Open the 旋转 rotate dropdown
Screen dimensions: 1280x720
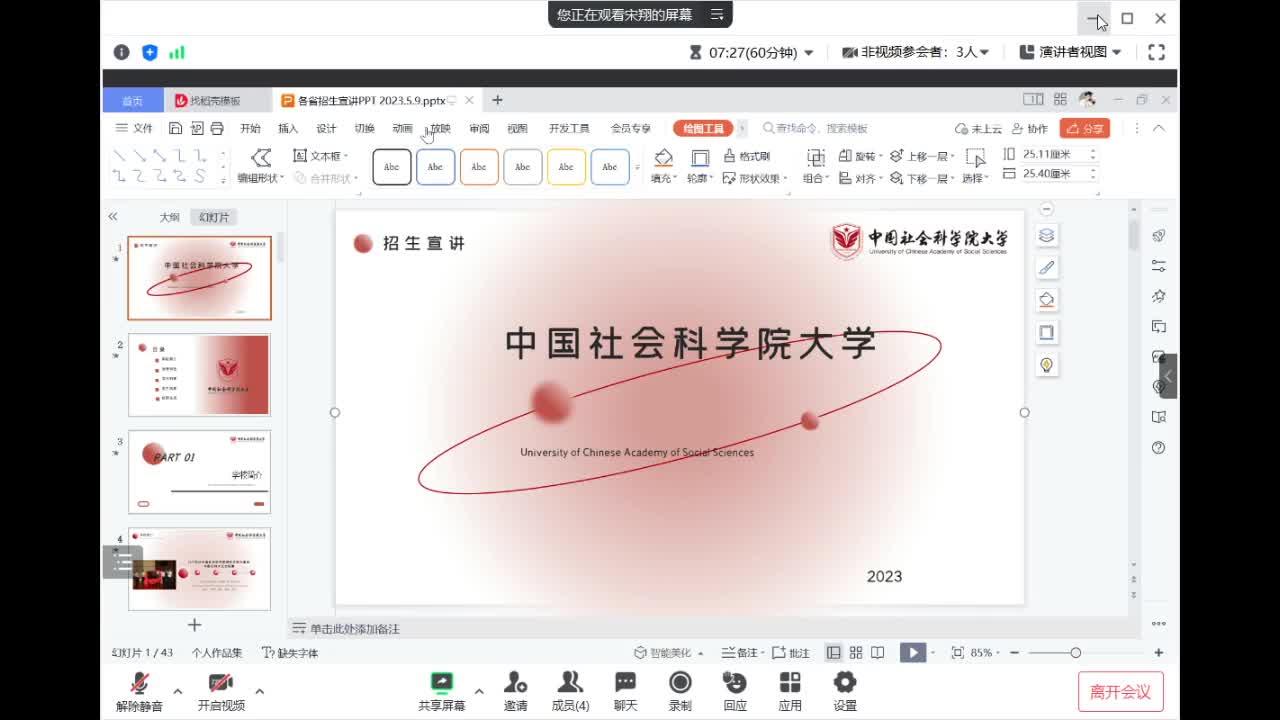click(x=860, y=156)
